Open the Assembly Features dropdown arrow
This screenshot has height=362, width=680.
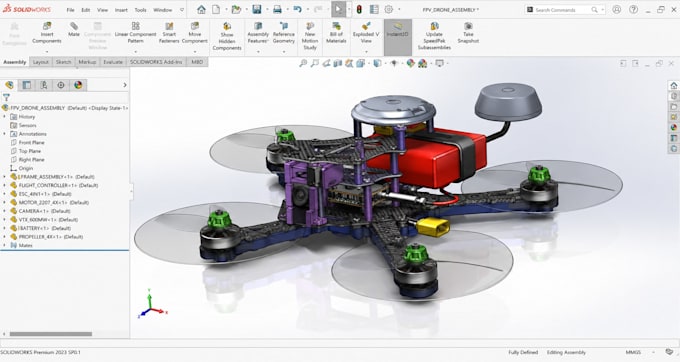[258, 52]
